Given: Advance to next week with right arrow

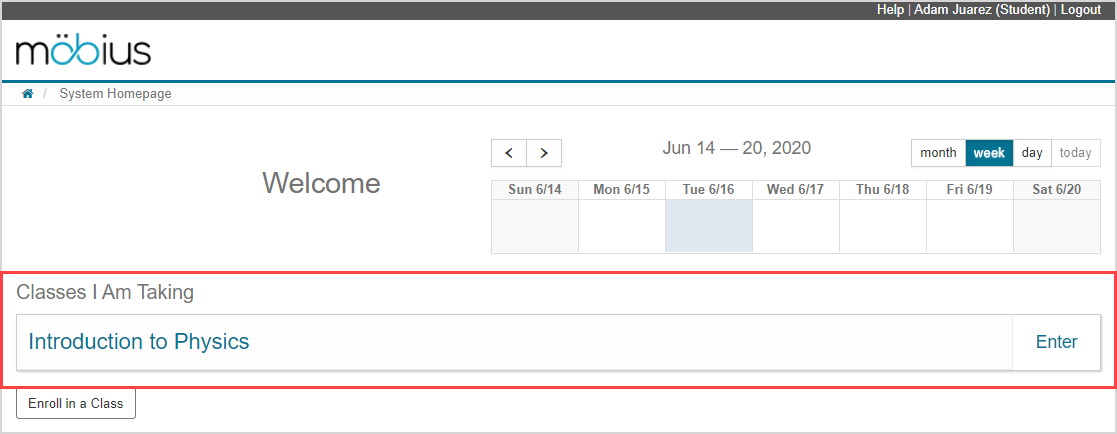Looking at the screenshot, I should [x=544, y=153].
